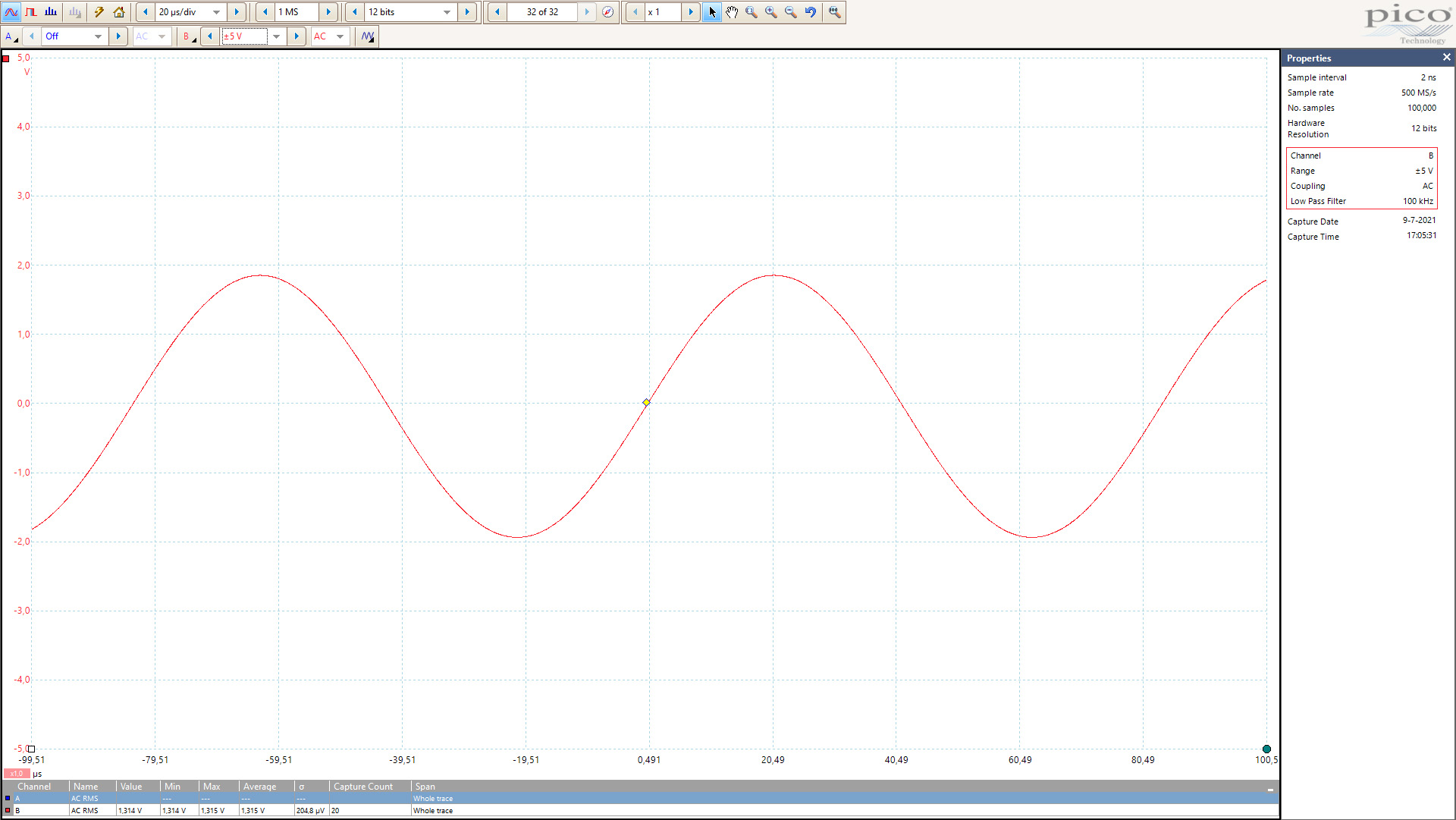Viewport: 1456px width, 820px height.
Task: Decrease hardware resolution from 12 bits
Action: (x=355, y=12)
